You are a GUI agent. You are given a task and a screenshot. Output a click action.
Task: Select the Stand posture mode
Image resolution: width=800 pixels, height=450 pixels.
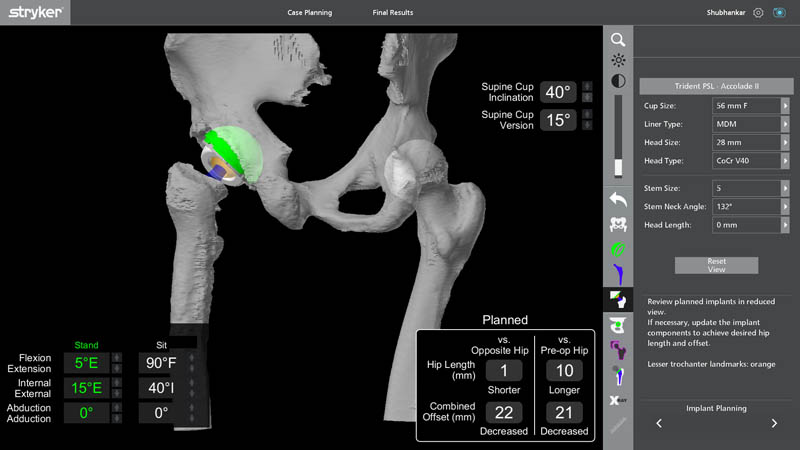pyautogui.click(x=86, y=345)
